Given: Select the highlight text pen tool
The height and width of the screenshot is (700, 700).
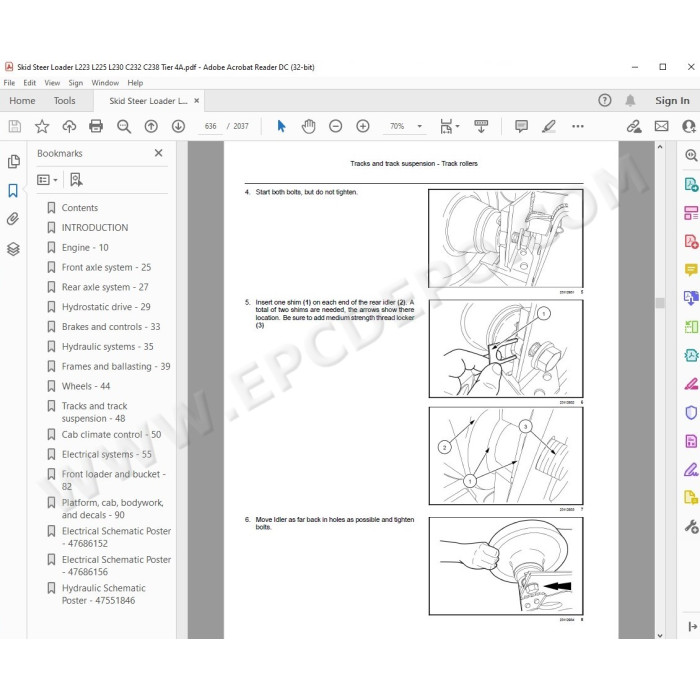Looking at the screenshot, I should (549, 126).
